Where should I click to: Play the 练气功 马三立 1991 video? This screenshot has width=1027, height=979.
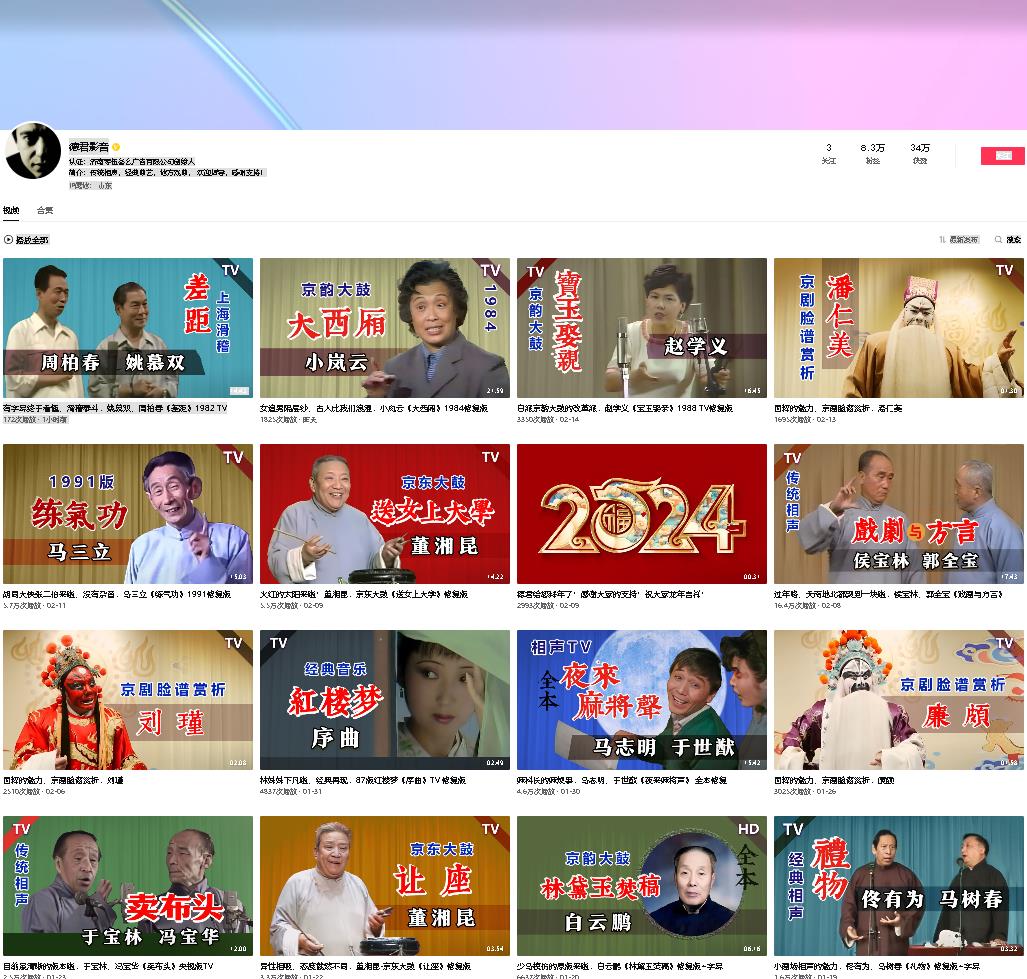(x=128, y=514)
